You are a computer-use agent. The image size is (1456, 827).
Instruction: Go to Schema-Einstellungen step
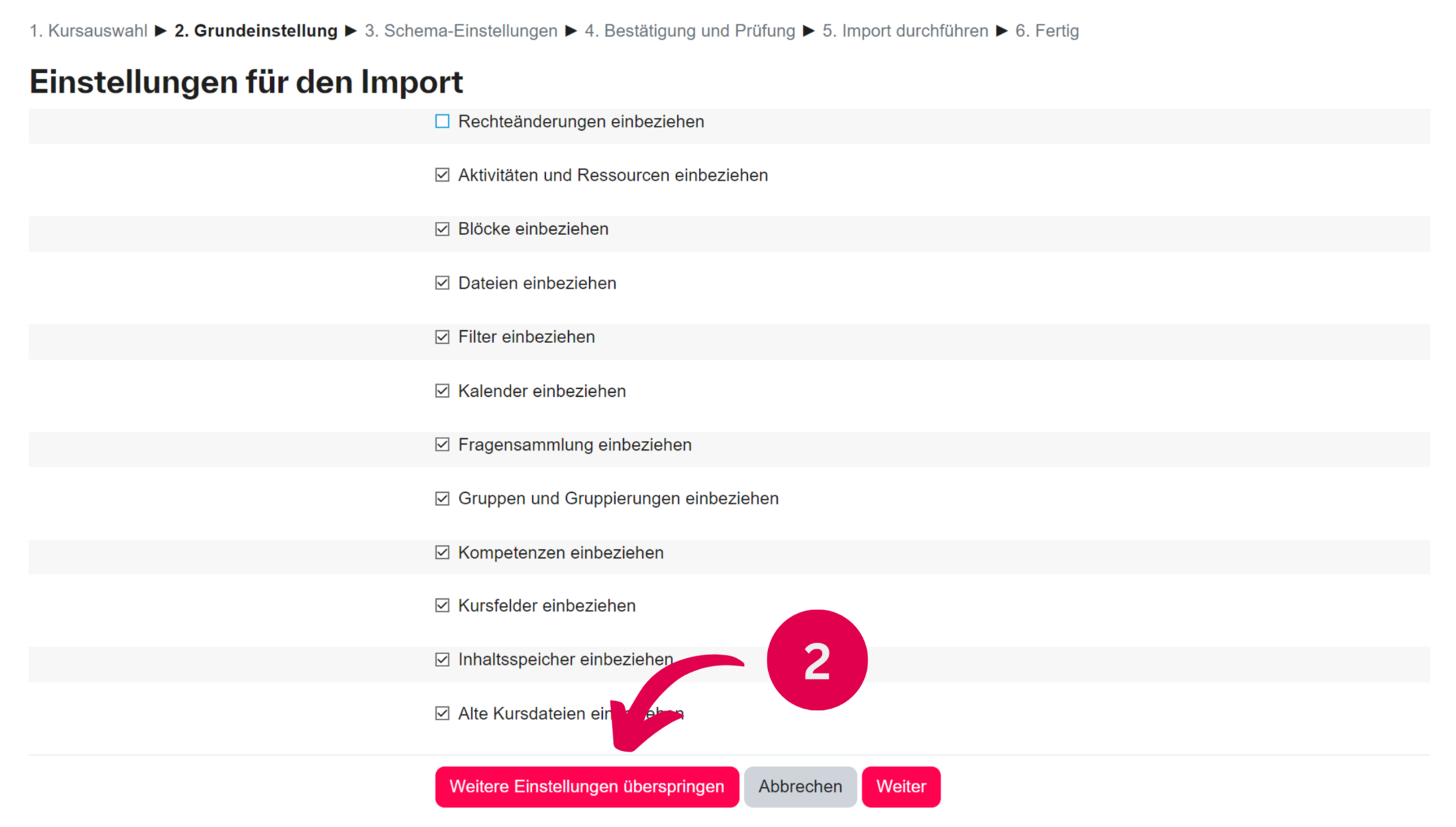(x=460, y=31)
